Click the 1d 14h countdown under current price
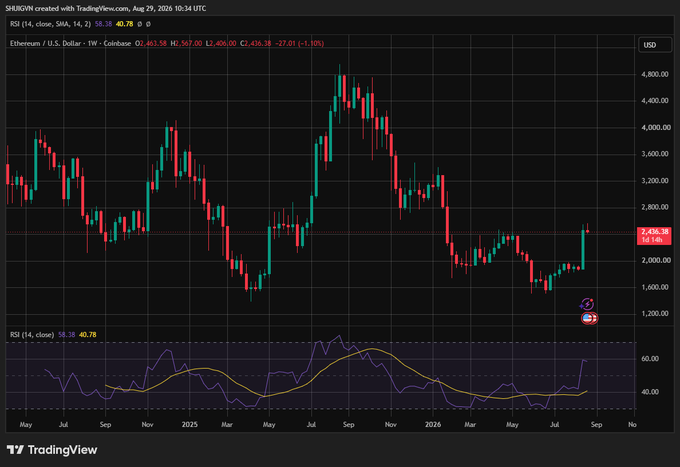Viewport: 680px width, 467px height. (x=652, y=240)
